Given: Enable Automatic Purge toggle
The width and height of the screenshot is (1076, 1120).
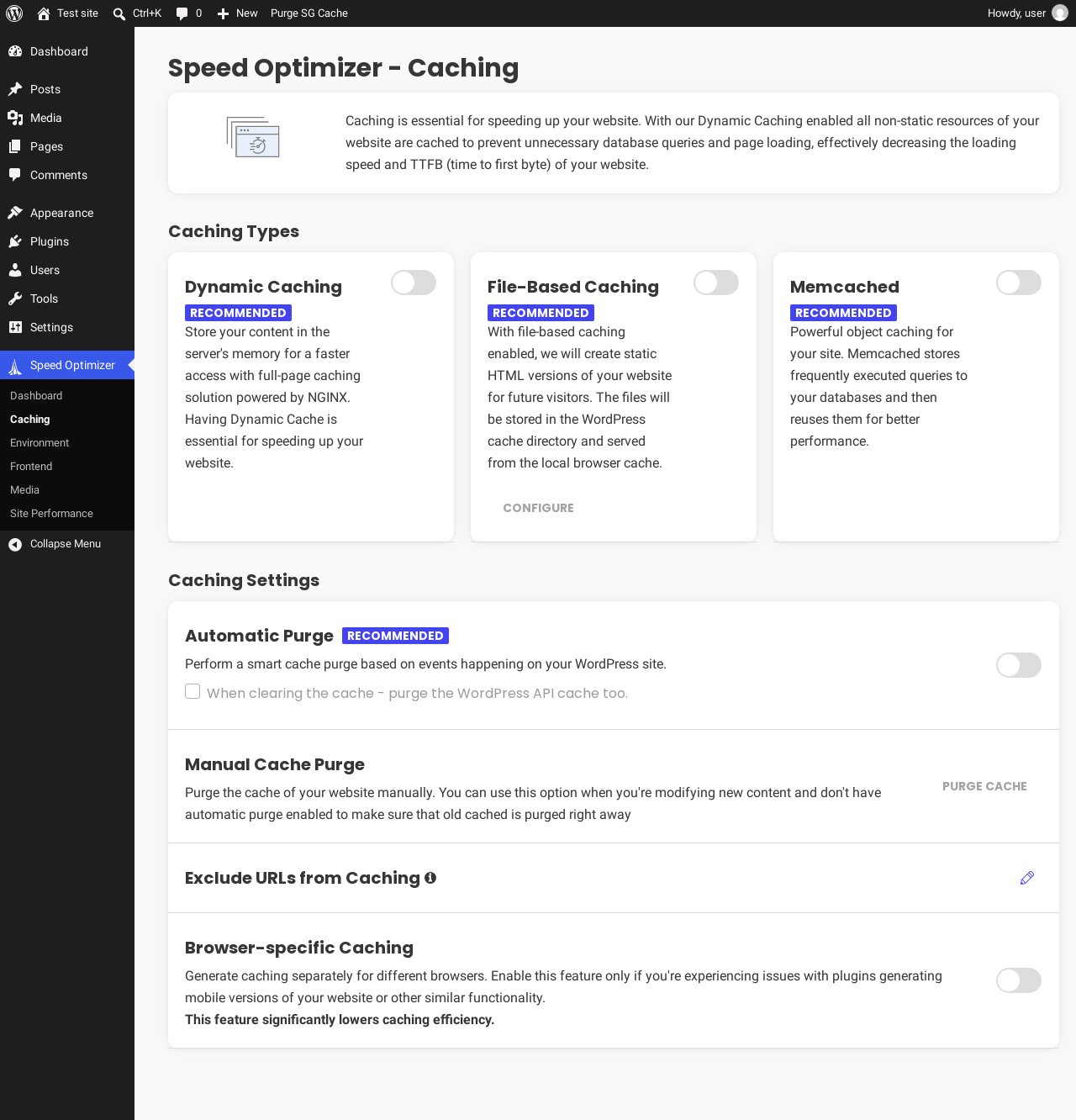Looking at the screenshot, I should tap(1019, 665).
